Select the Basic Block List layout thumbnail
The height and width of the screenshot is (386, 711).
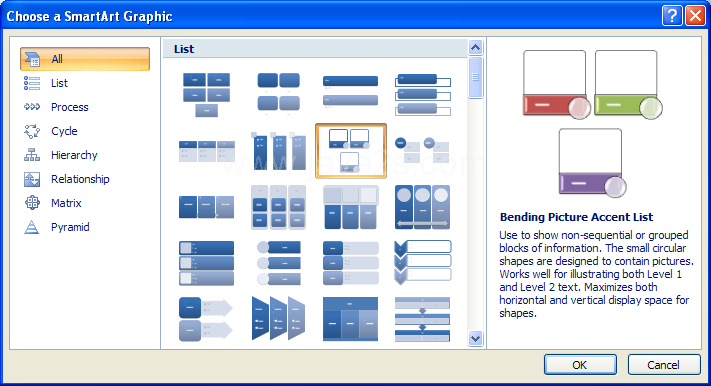pyautogui.click(x=206, y=95)
